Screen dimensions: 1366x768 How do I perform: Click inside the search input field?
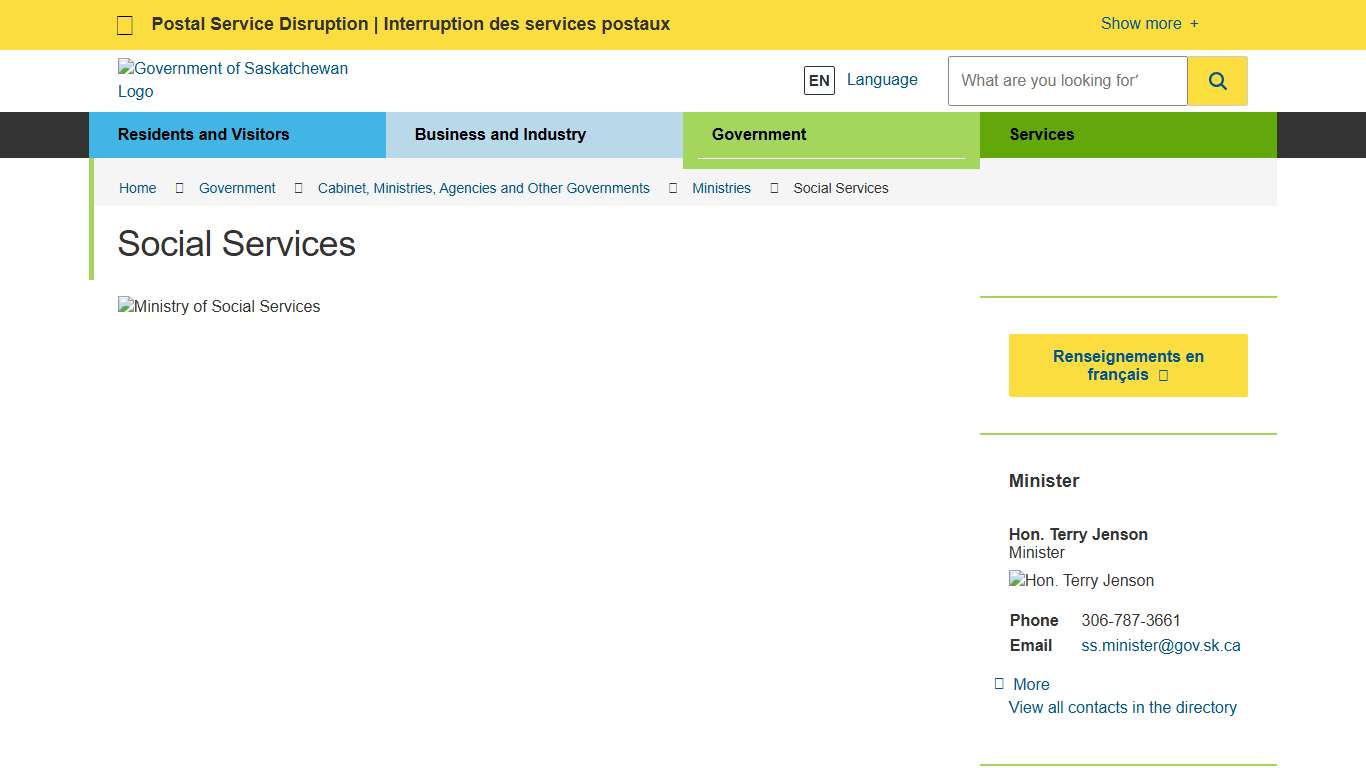point(1066,80)
